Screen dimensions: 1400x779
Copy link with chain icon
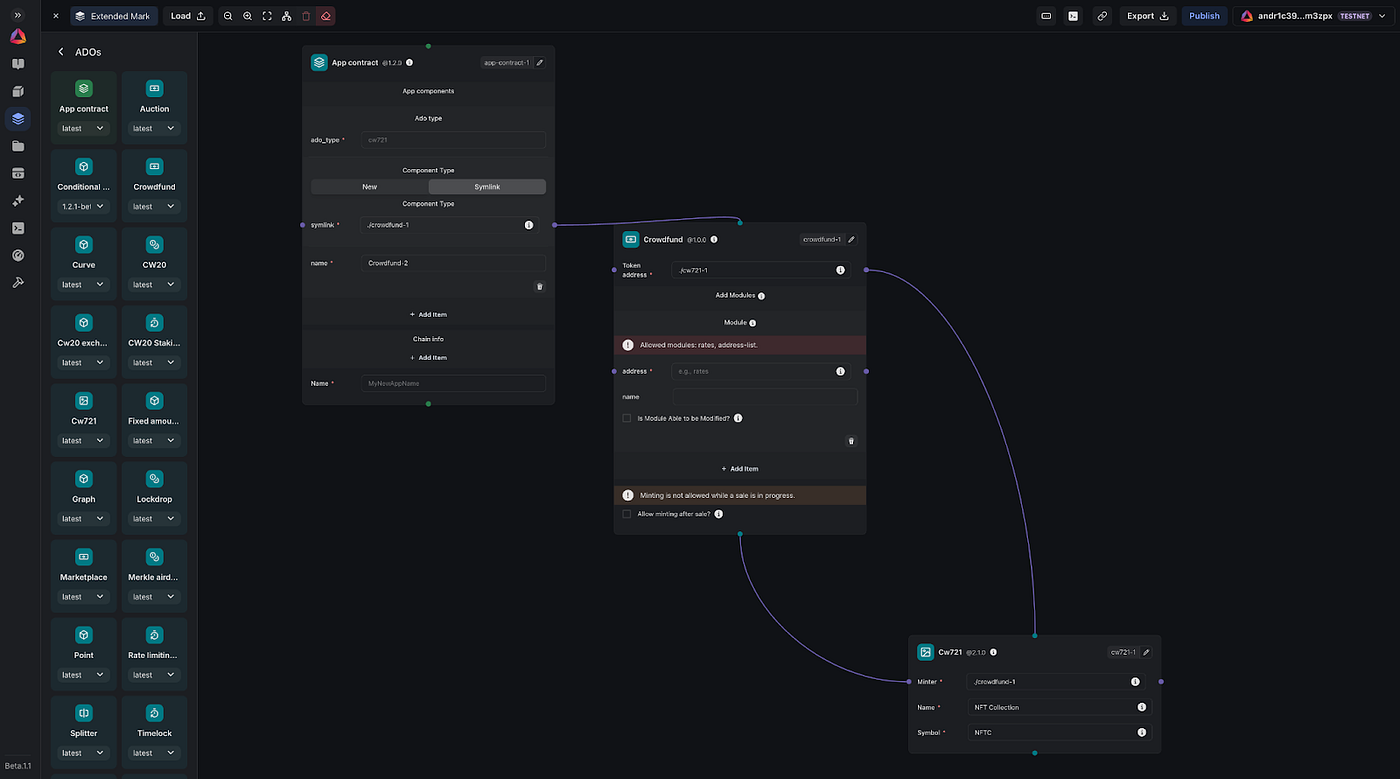click(x=1102, y=16)
